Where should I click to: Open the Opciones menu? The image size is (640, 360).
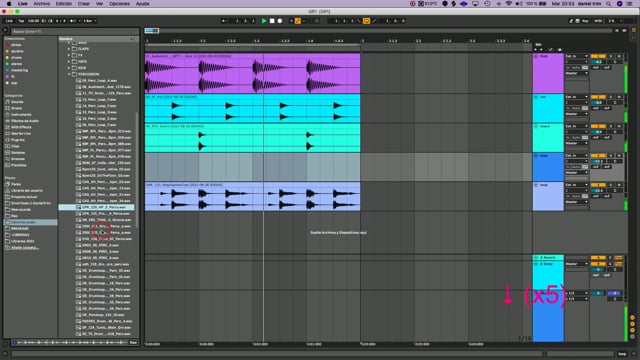click(119, 4)
